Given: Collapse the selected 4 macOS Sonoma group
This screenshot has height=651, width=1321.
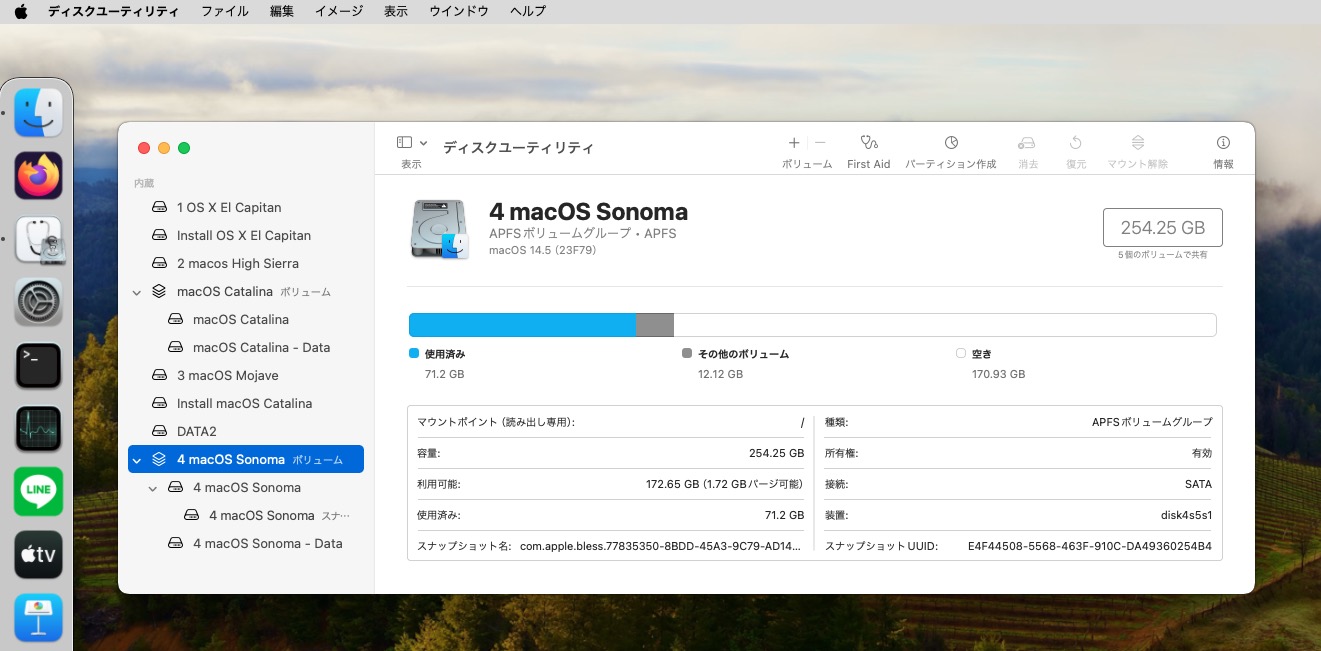Looking at the screenshot, I should click(137, 460).
